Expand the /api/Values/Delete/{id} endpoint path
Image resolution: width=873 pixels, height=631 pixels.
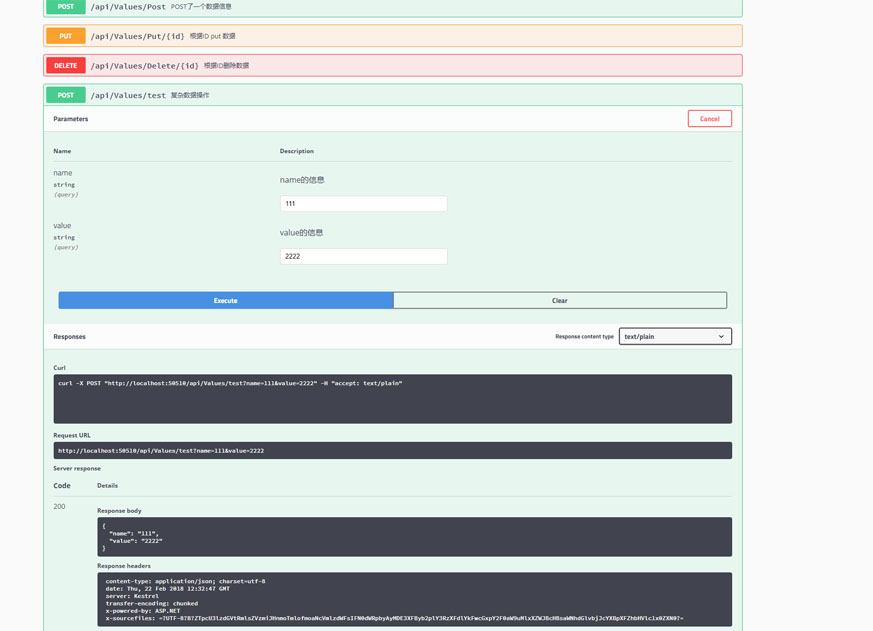coord(144,66)
